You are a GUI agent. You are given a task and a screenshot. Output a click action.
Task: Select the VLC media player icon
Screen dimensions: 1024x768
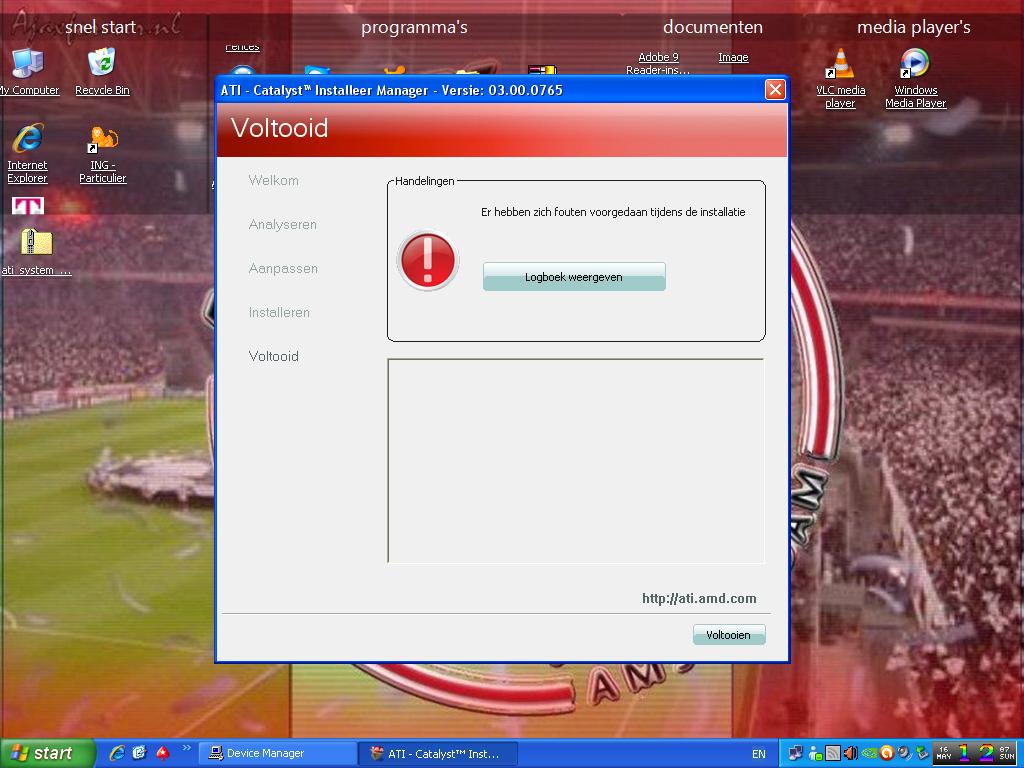pos(840,78)
